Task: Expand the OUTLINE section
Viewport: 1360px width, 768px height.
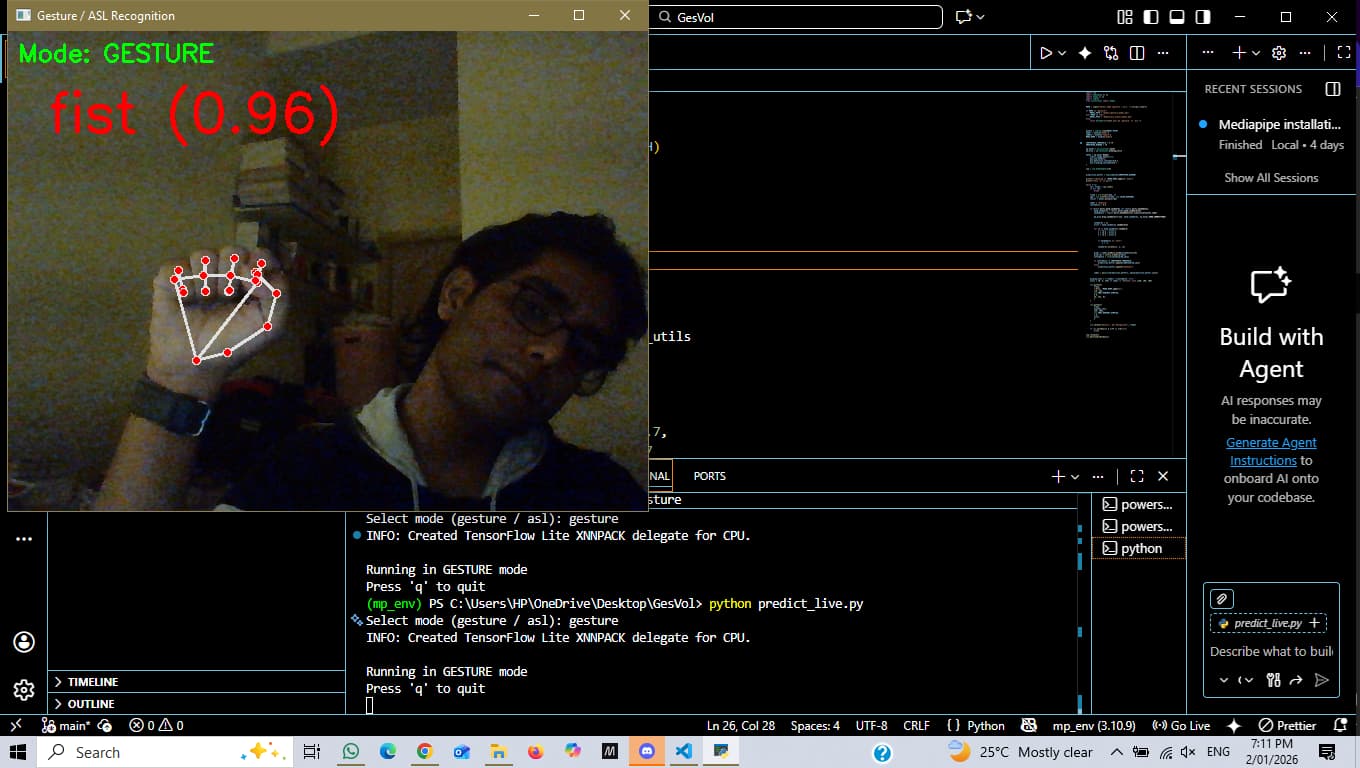Action: pos(91,704)
